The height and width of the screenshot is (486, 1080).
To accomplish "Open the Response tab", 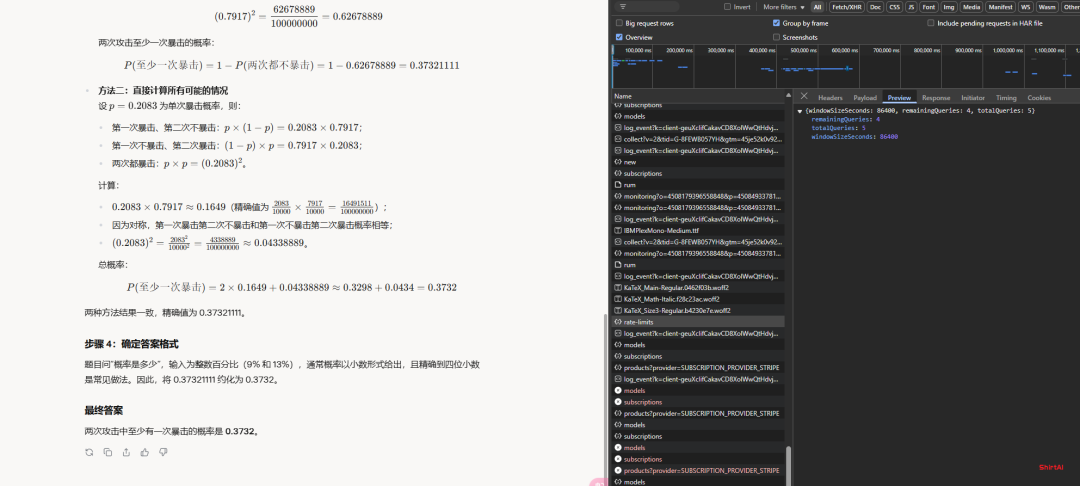I will [x=936, y=98].
